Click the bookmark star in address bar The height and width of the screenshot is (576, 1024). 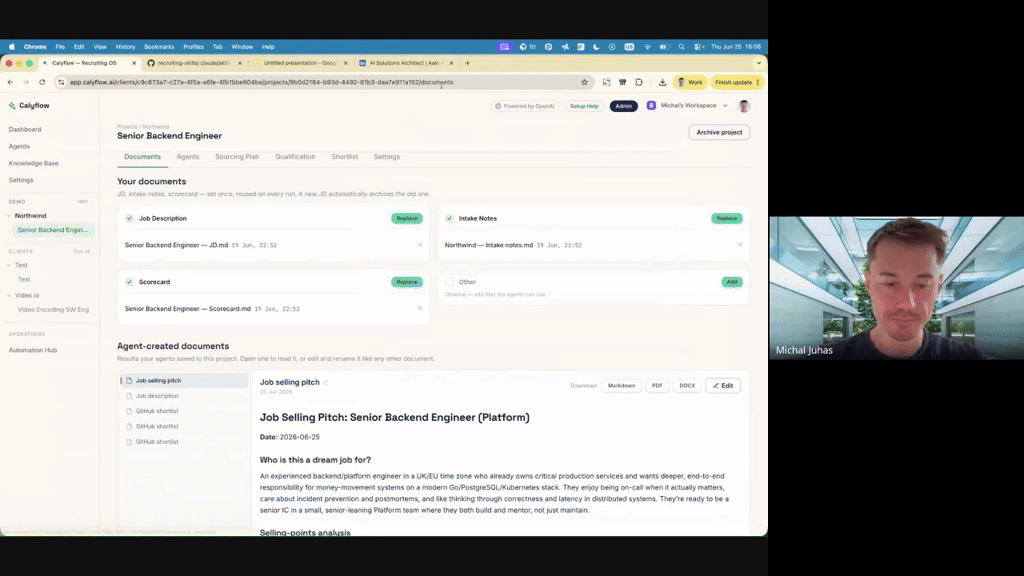[x=584, y=82]
